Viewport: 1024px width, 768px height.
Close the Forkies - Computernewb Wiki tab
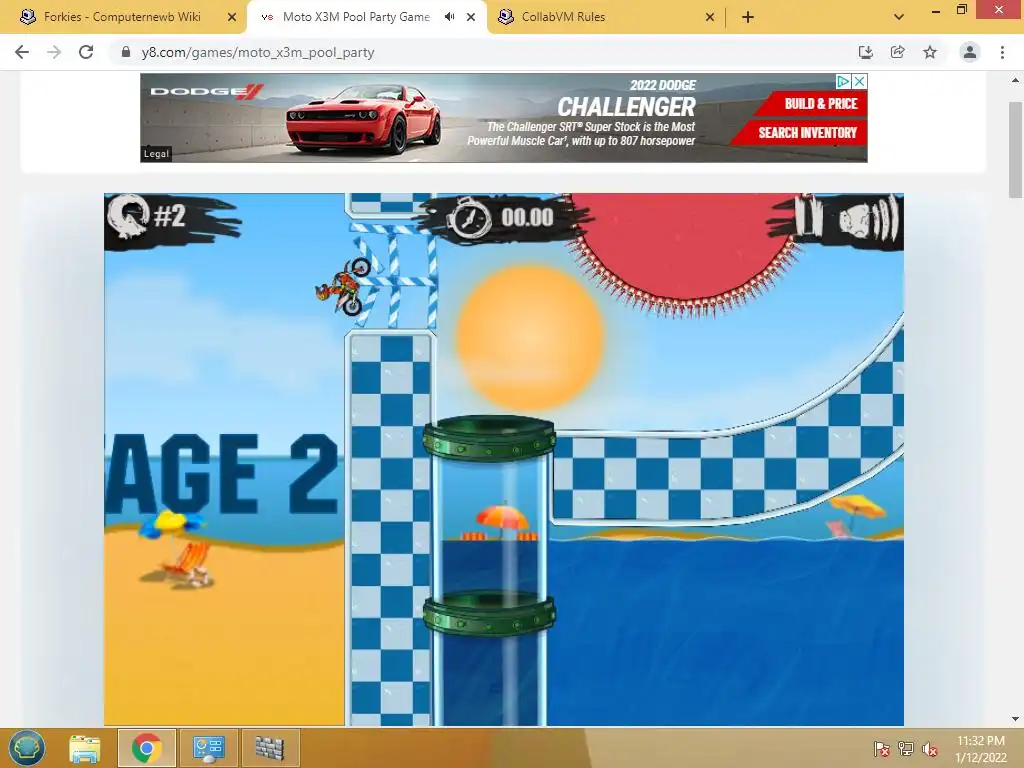coord(232,17)
